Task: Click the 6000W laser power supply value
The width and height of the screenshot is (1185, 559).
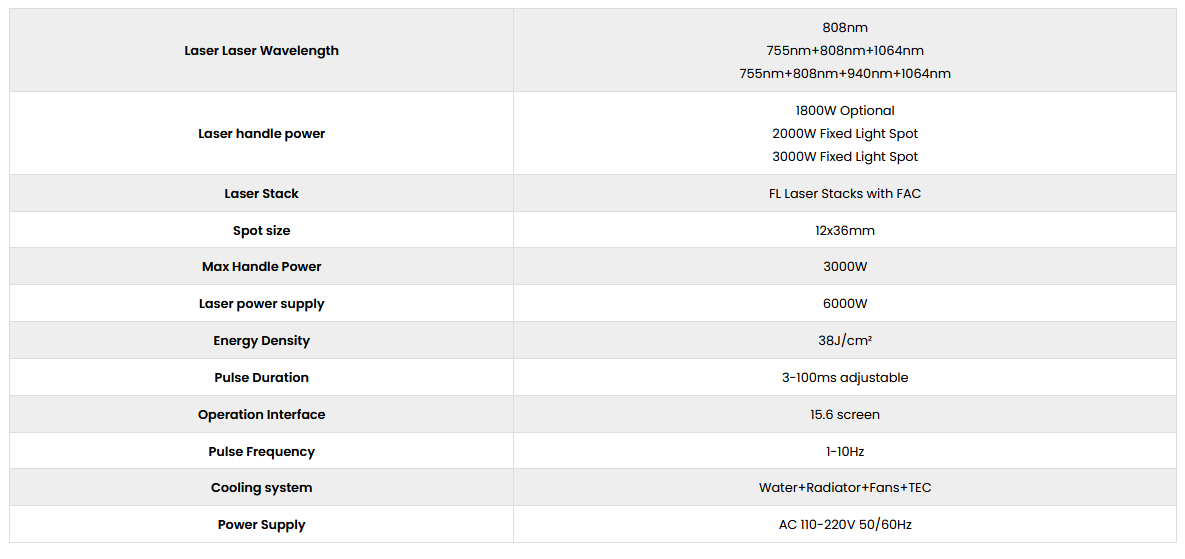Action: click(x=845, y=304)
